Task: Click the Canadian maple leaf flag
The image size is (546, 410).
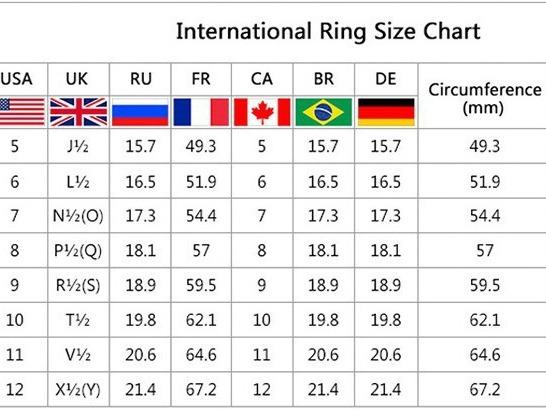Action: tap(262, 112)
